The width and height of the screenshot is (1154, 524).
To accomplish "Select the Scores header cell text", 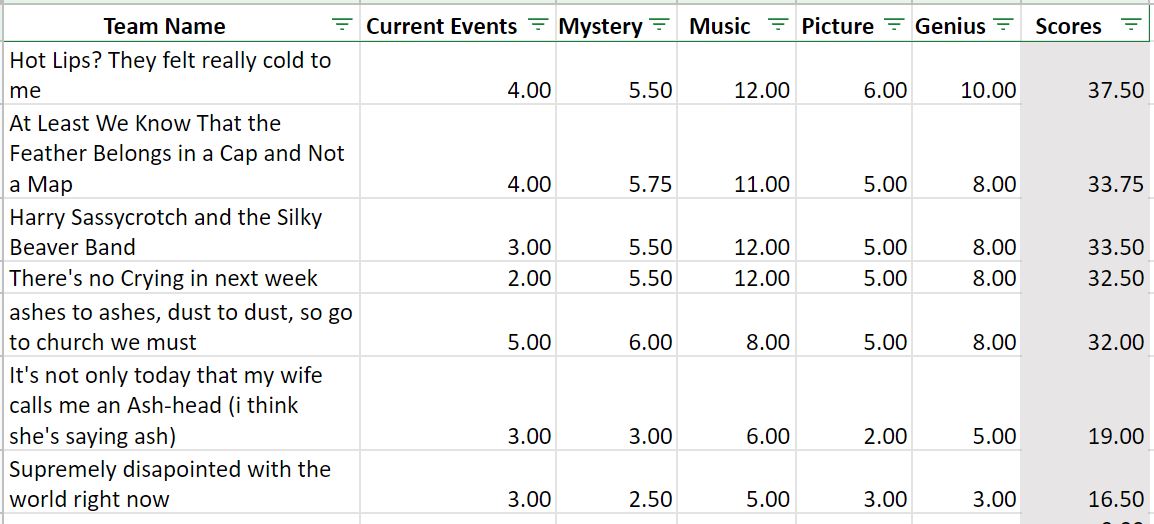I will 1068,26.
